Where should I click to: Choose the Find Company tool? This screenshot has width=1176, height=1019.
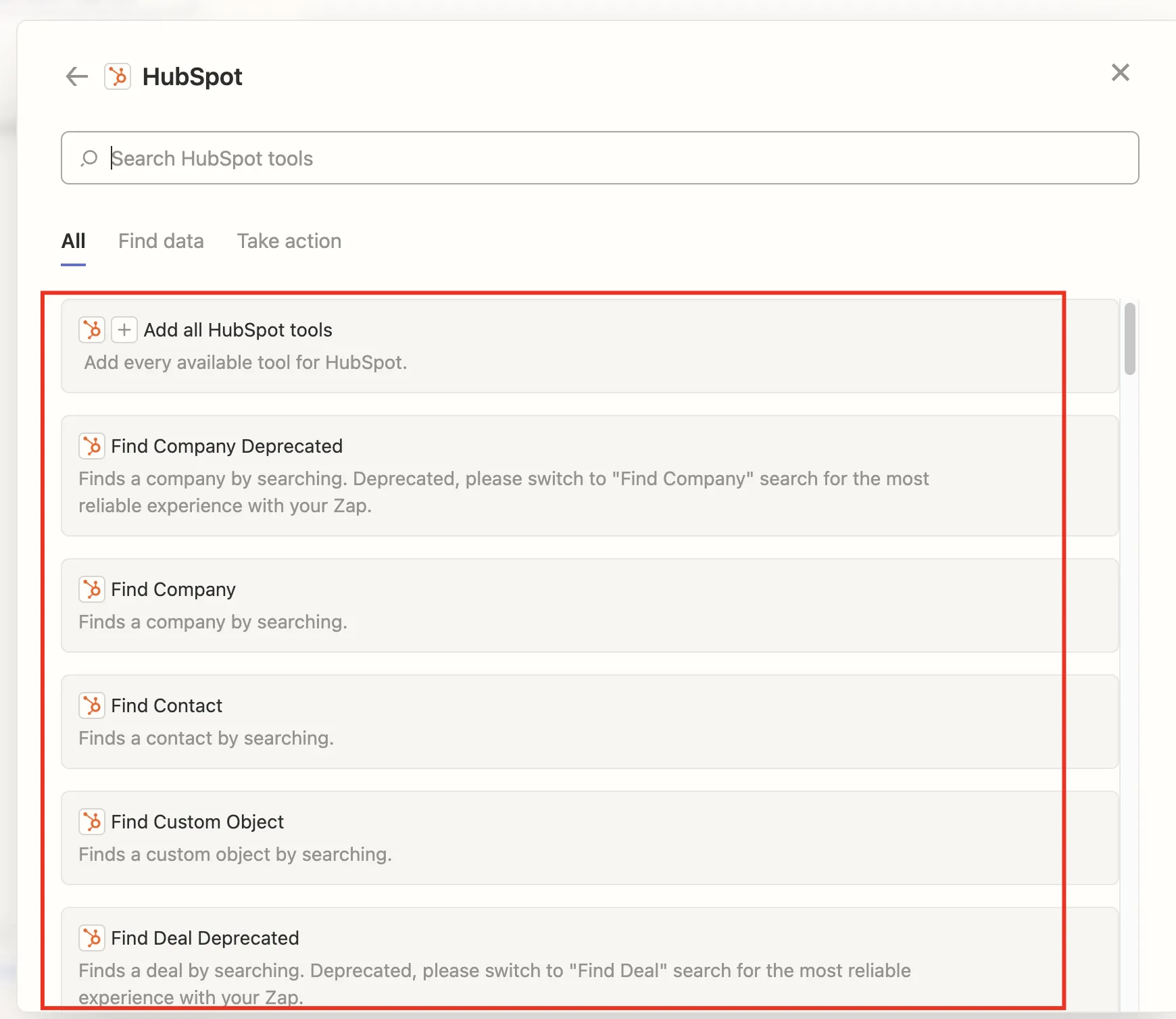pyautogui.click(x=590, y=605)
